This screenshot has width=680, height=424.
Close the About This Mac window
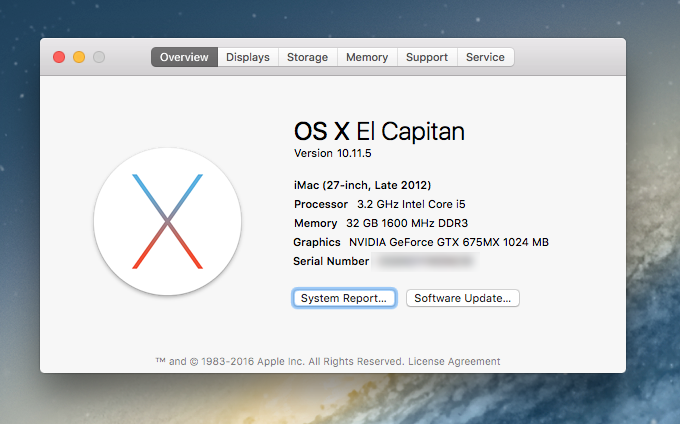pyautogui.click(x=59, y=57)
